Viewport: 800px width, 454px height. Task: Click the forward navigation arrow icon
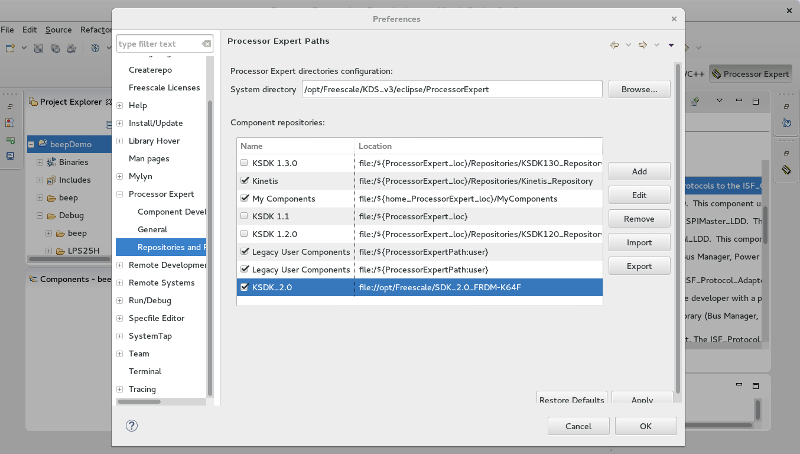(x=643, y=45)
